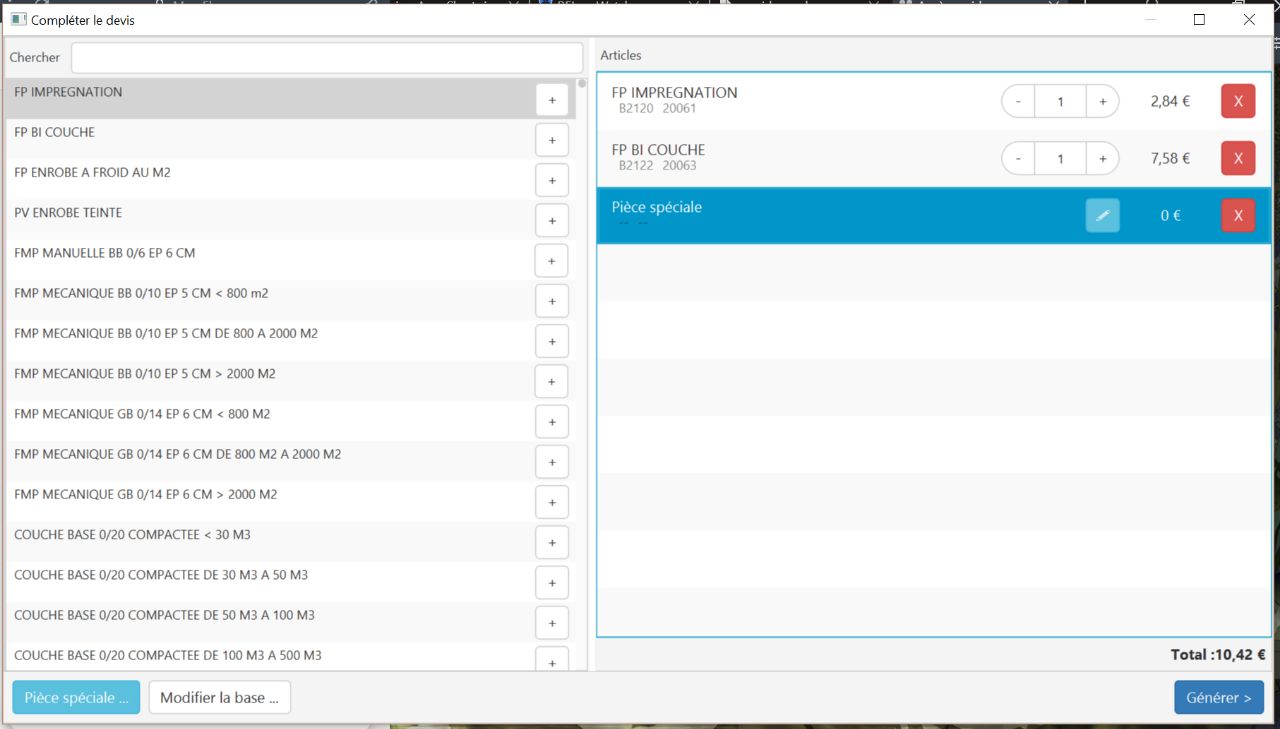The width and height of the screenshot is (1280, 729).
Task: Increase quantity of FP BI COUCHE article
Action: pyautogui.click(x=1102, y=158)
